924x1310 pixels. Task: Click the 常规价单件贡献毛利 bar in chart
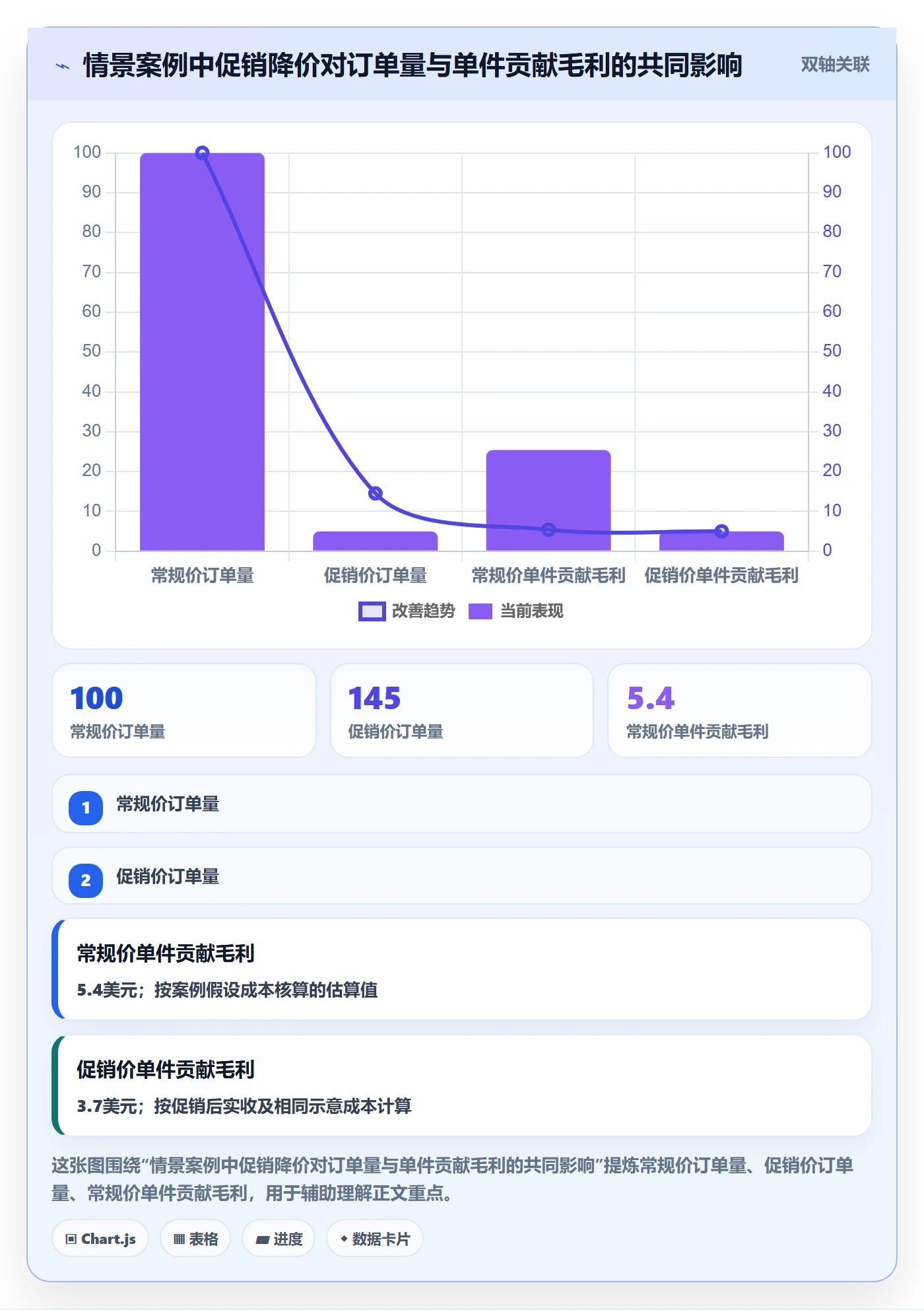click(548, 500)
